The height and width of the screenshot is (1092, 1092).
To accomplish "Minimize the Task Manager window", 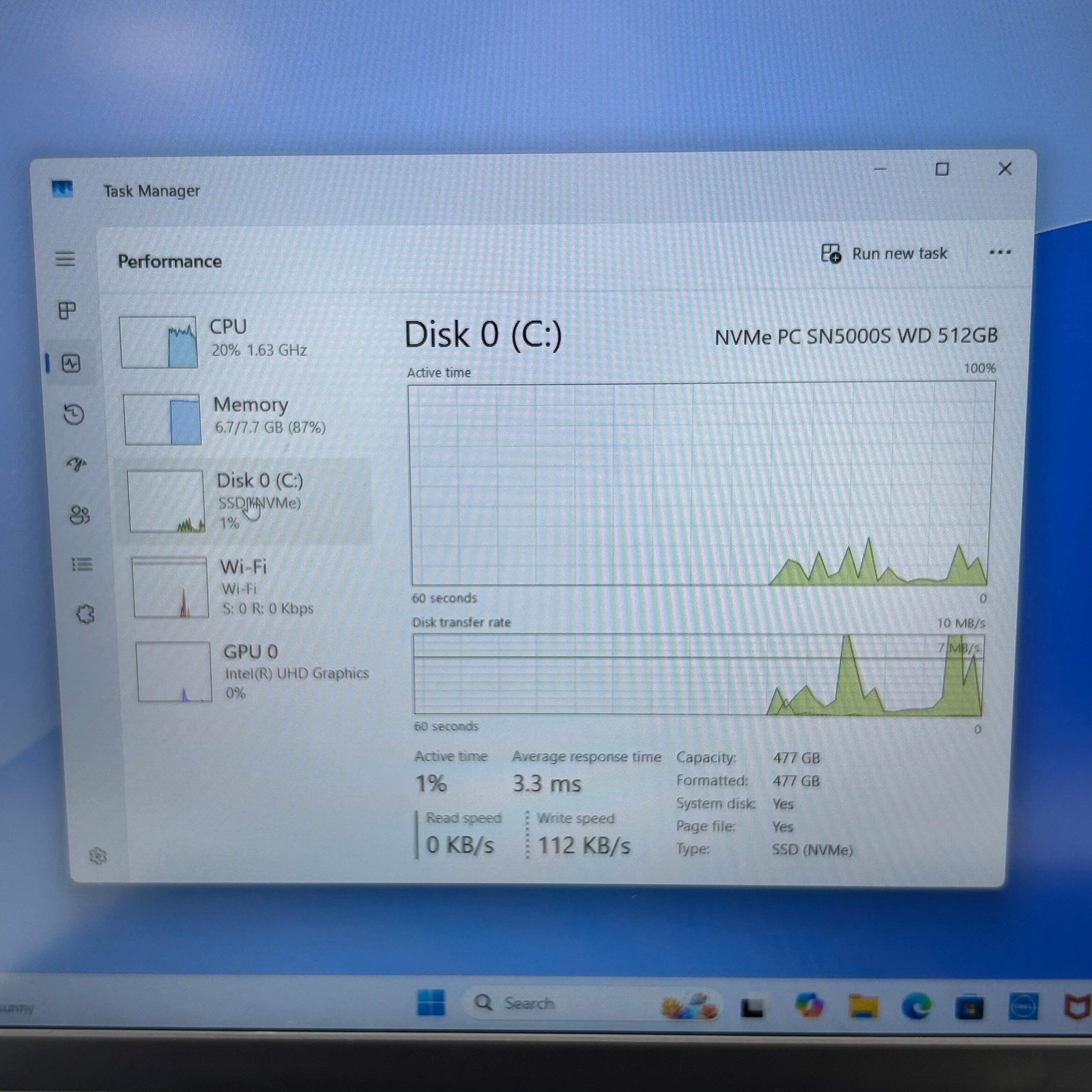I will click(x=880, y=169).
